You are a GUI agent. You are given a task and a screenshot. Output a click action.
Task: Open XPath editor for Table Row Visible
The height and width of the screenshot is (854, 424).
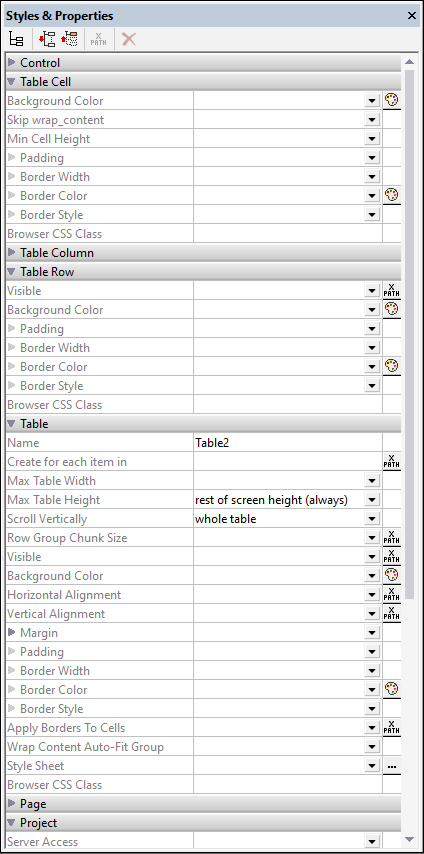(391, 290)
